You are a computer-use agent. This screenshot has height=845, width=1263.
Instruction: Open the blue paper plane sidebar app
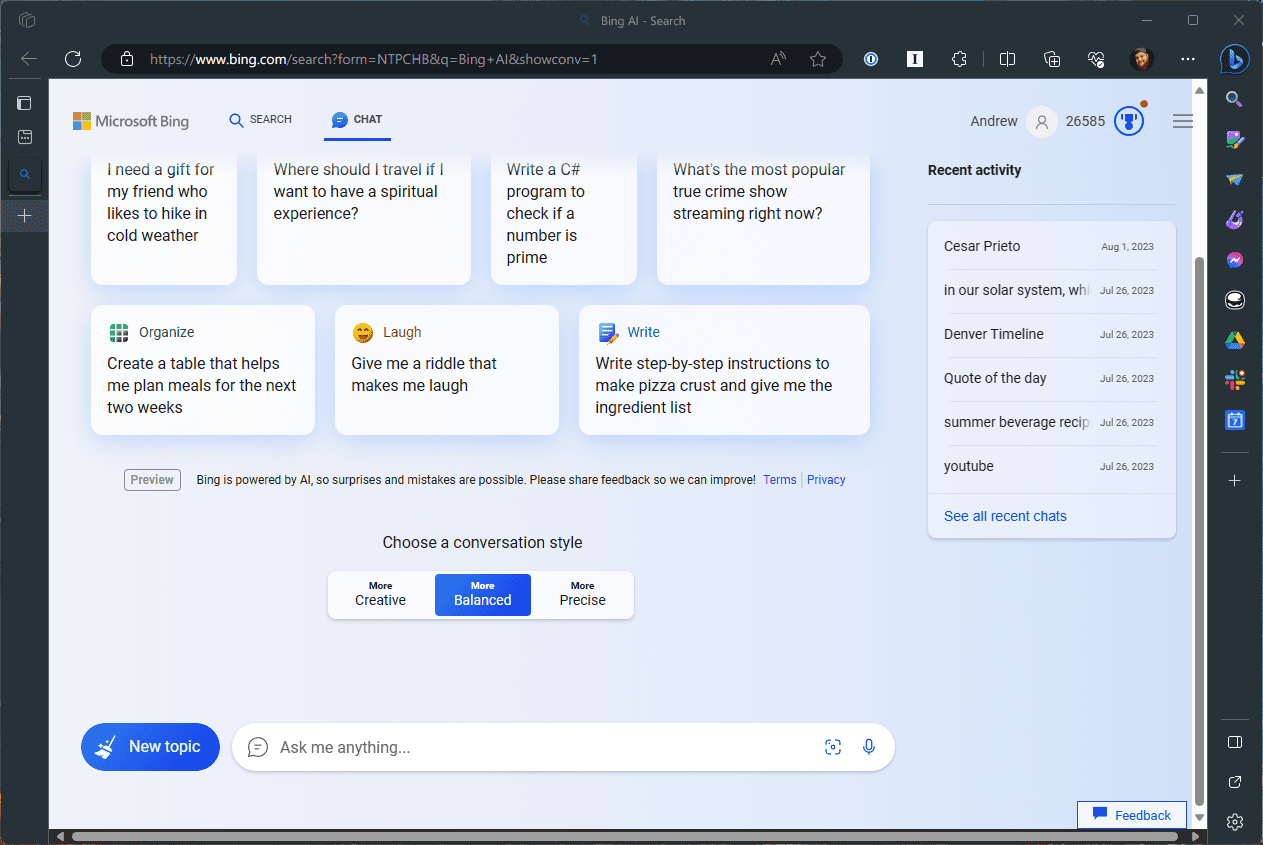coord(1234,180)
